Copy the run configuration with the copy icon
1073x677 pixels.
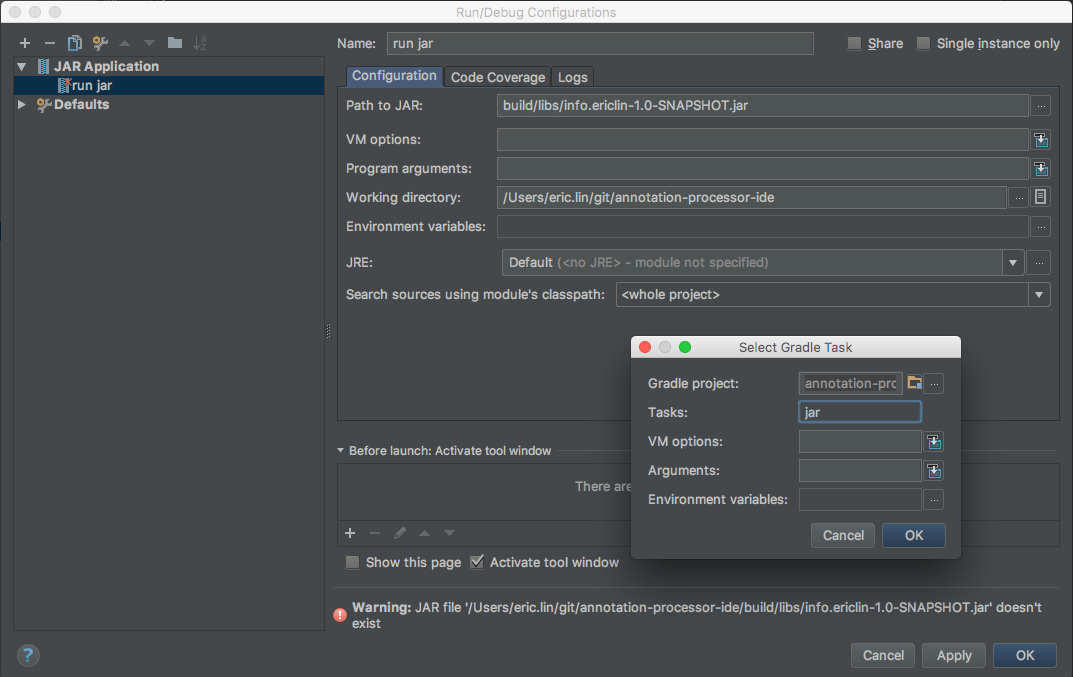(73, 43)
